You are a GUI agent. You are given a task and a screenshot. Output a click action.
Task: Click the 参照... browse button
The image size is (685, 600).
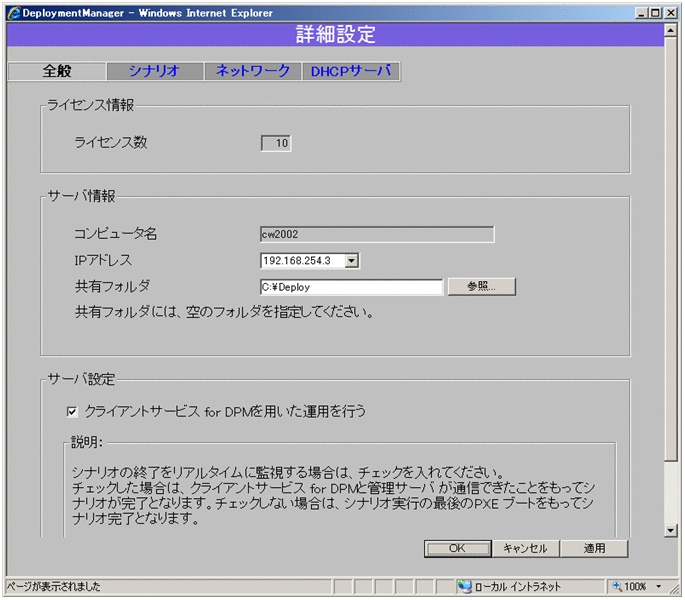[481, 287]
